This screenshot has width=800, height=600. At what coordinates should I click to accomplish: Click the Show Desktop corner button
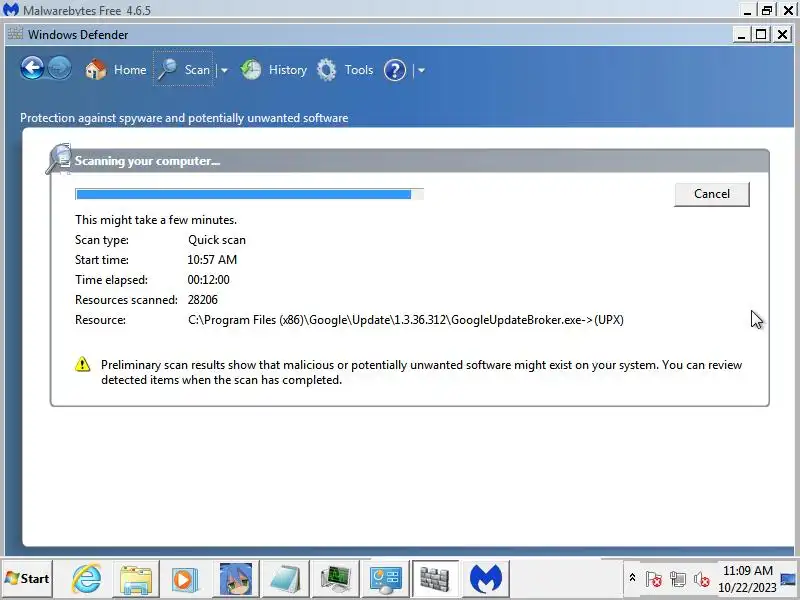click(789, 579)
